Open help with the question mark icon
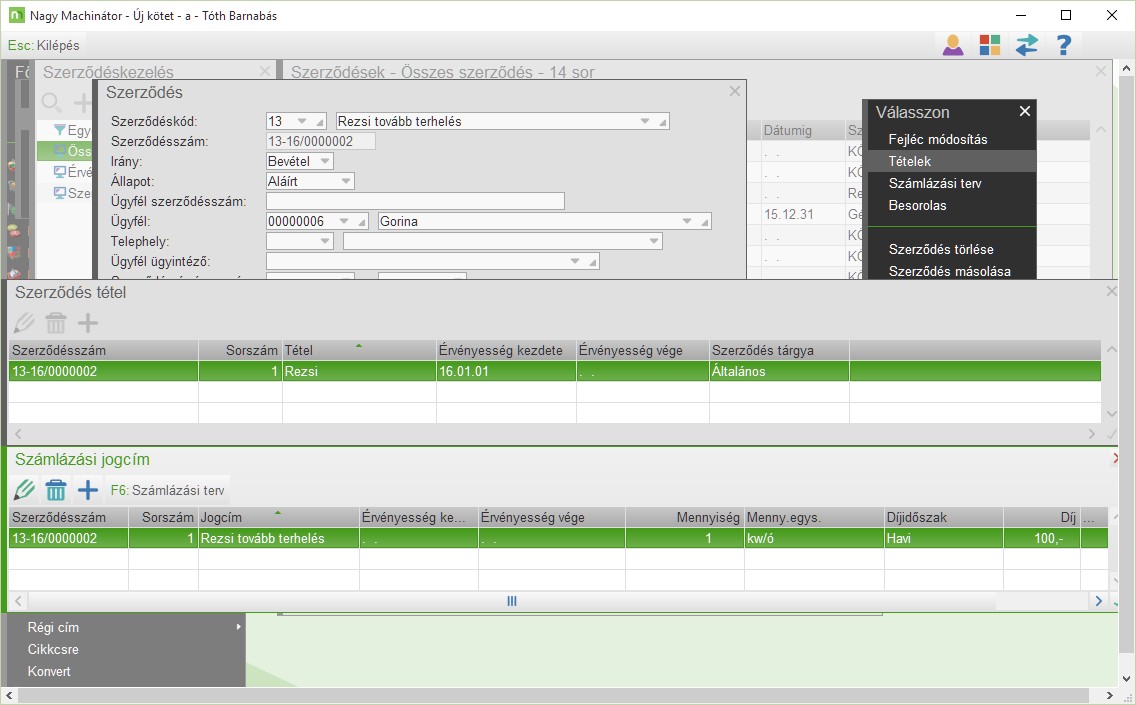Viewport: 1136px width, 705px height. (1064, 45)
